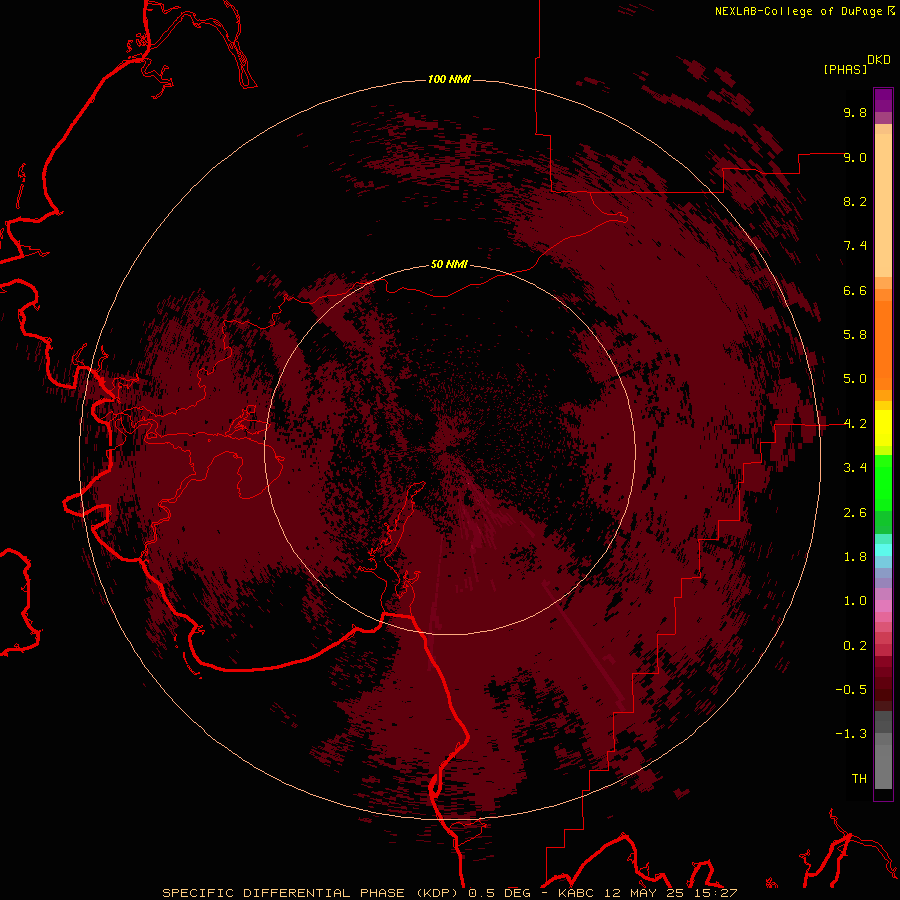This screenshot has height=900, width=900.
Task: Select the TH threshold label
Action: (859, 779)
